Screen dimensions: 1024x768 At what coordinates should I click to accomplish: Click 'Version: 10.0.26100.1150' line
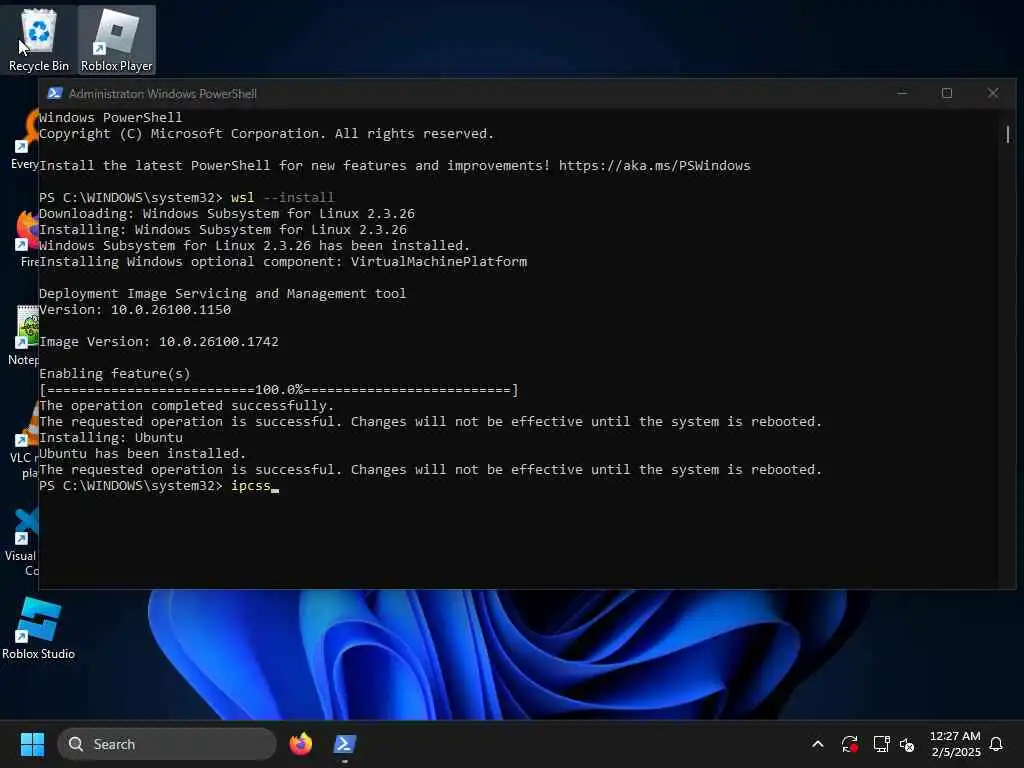(x=135, y=310)
